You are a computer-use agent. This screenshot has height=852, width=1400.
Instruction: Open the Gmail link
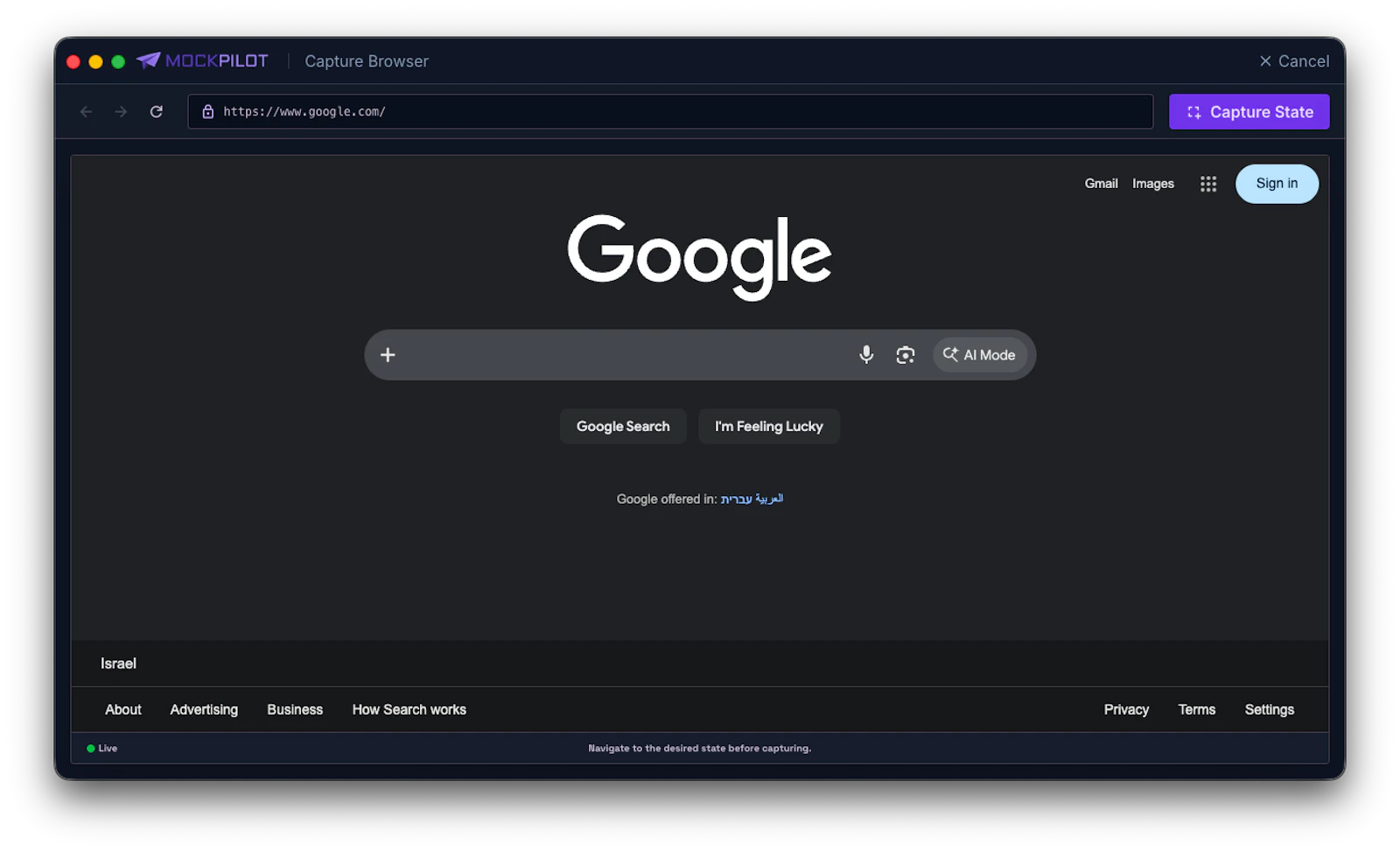coord(1101,184)
